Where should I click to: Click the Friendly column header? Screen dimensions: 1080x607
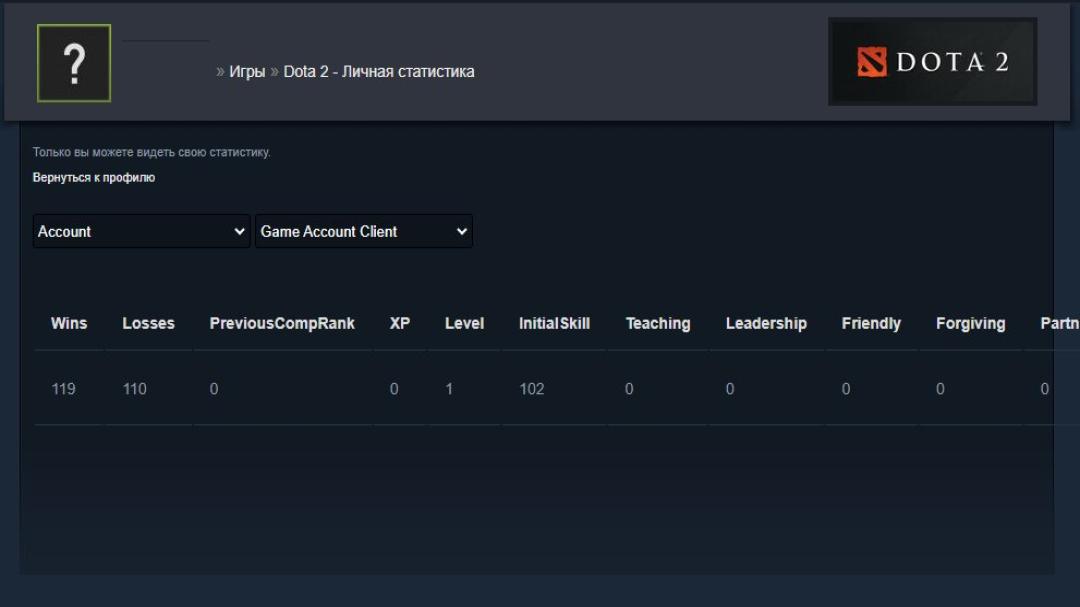tap(871, 323)
